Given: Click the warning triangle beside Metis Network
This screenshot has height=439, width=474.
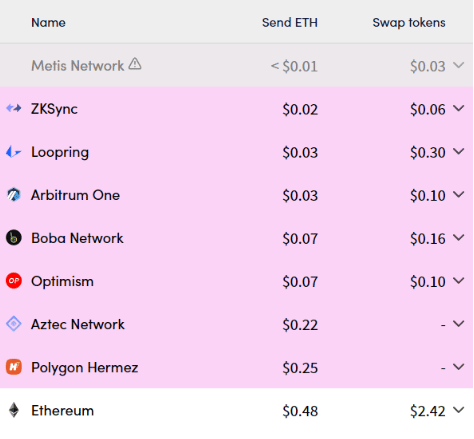Looking at the screenshot, I should click(x=135, y=63).
